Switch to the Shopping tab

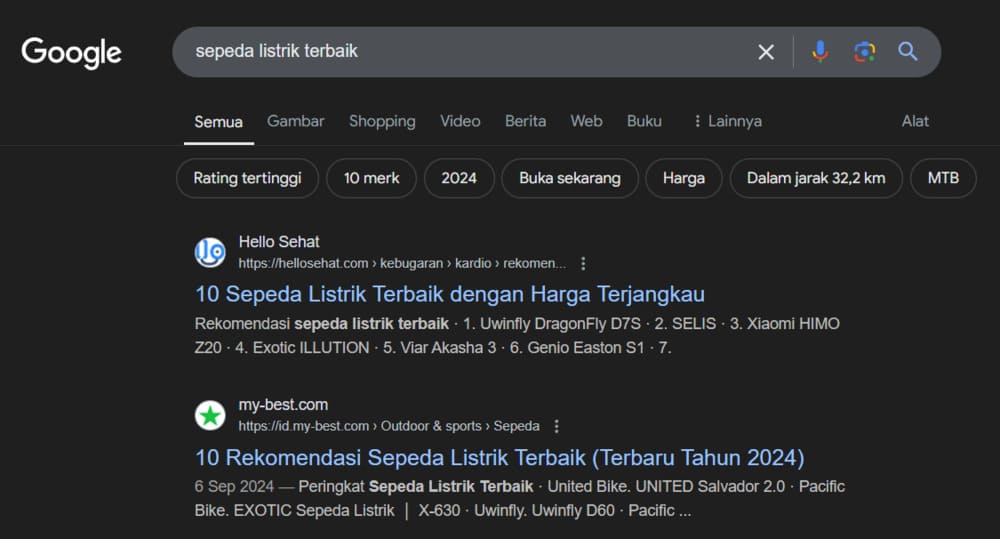[x=382, y=121]
